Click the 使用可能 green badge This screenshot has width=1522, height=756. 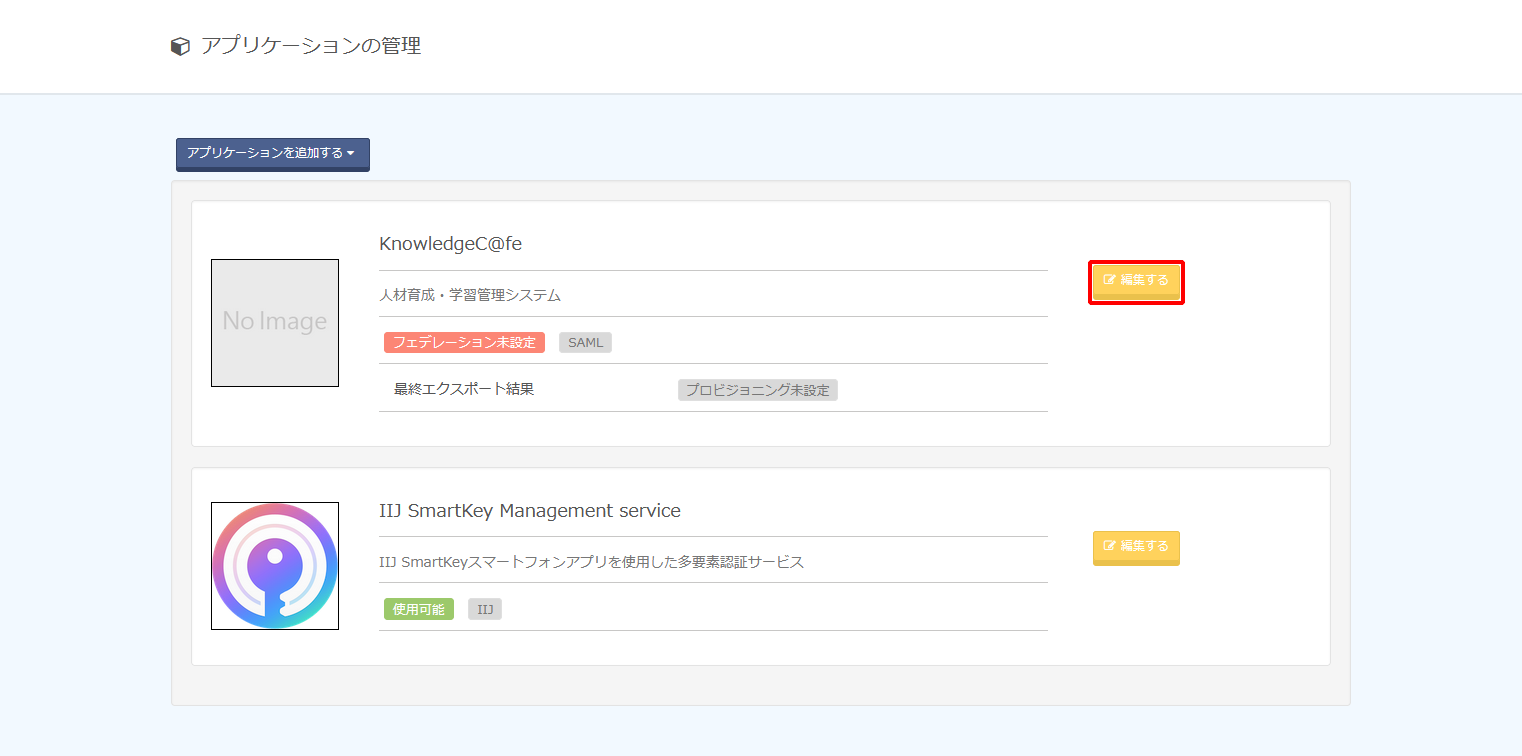coord(418,609)
